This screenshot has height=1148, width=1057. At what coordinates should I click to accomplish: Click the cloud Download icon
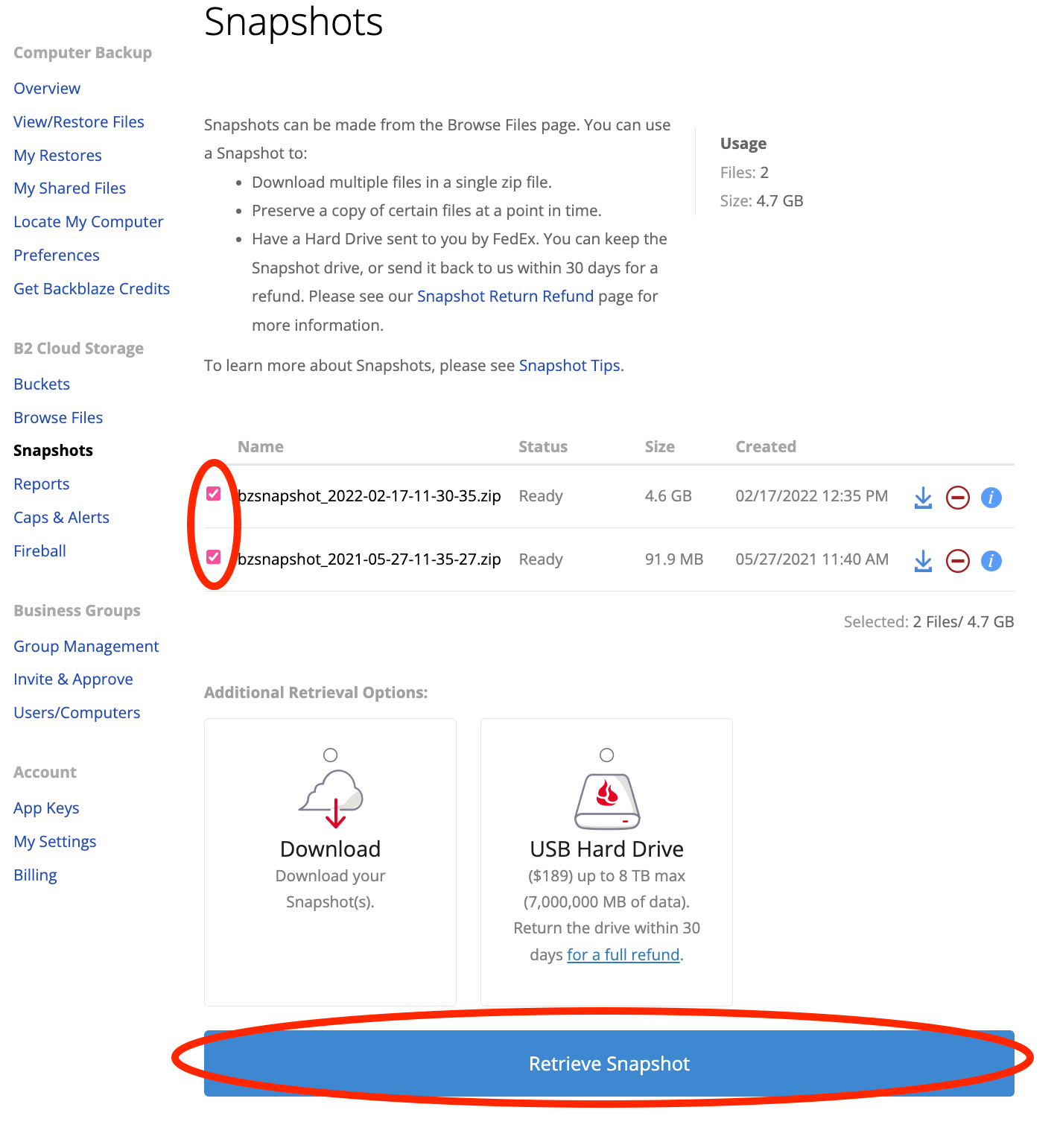[331, 799]
